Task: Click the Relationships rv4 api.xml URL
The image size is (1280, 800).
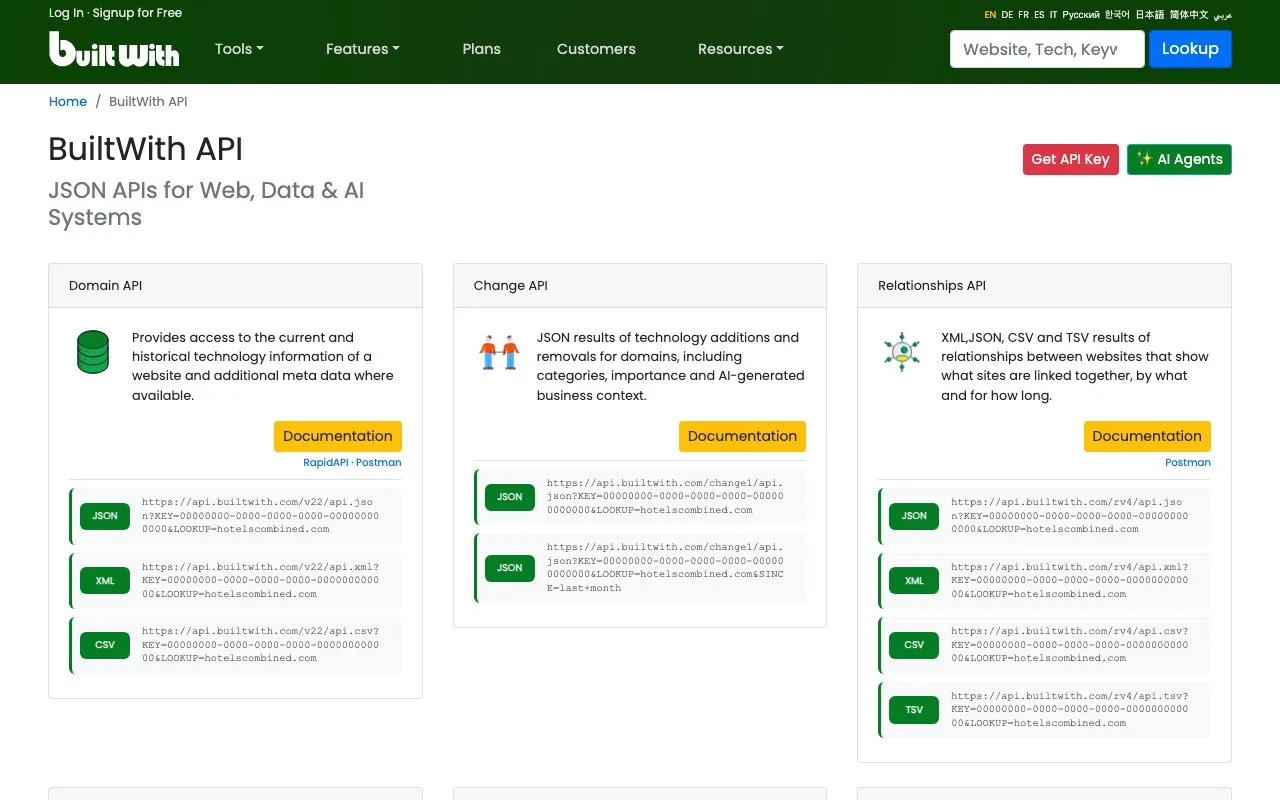Action: (1070, 581)
